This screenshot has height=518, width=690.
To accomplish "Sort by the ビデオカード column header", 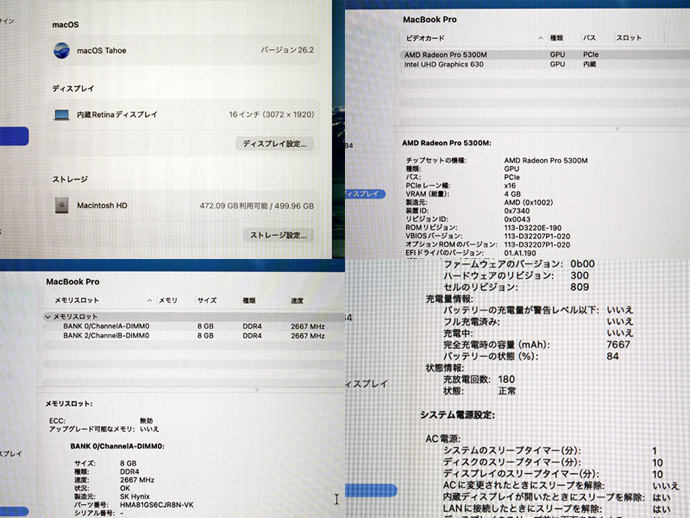I will (x=424, y=38).
